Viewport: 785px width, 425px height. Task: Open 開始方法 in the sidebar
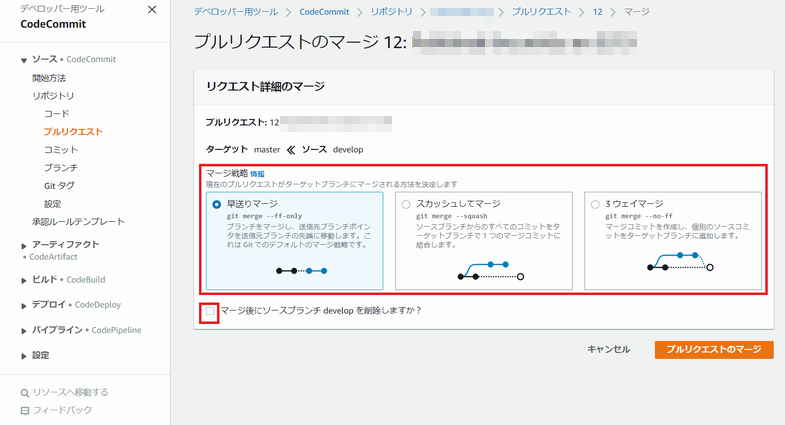click(x=49, y=78)
